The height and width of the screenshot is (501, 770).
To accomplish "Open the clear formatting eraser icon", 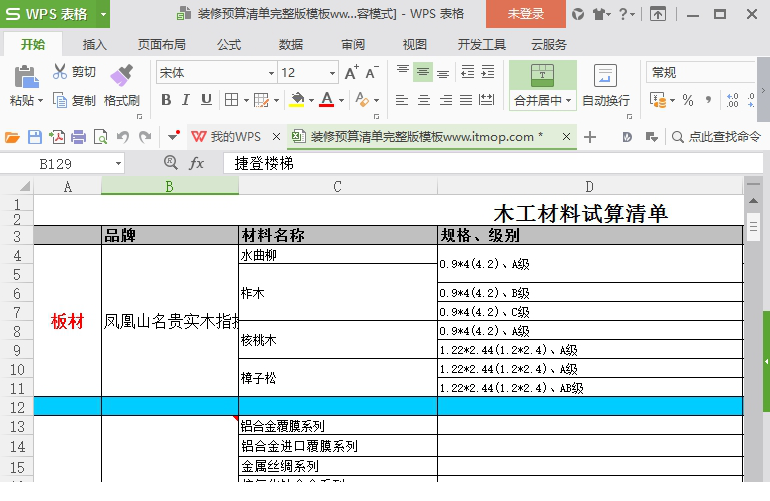I will click(362, 100).
